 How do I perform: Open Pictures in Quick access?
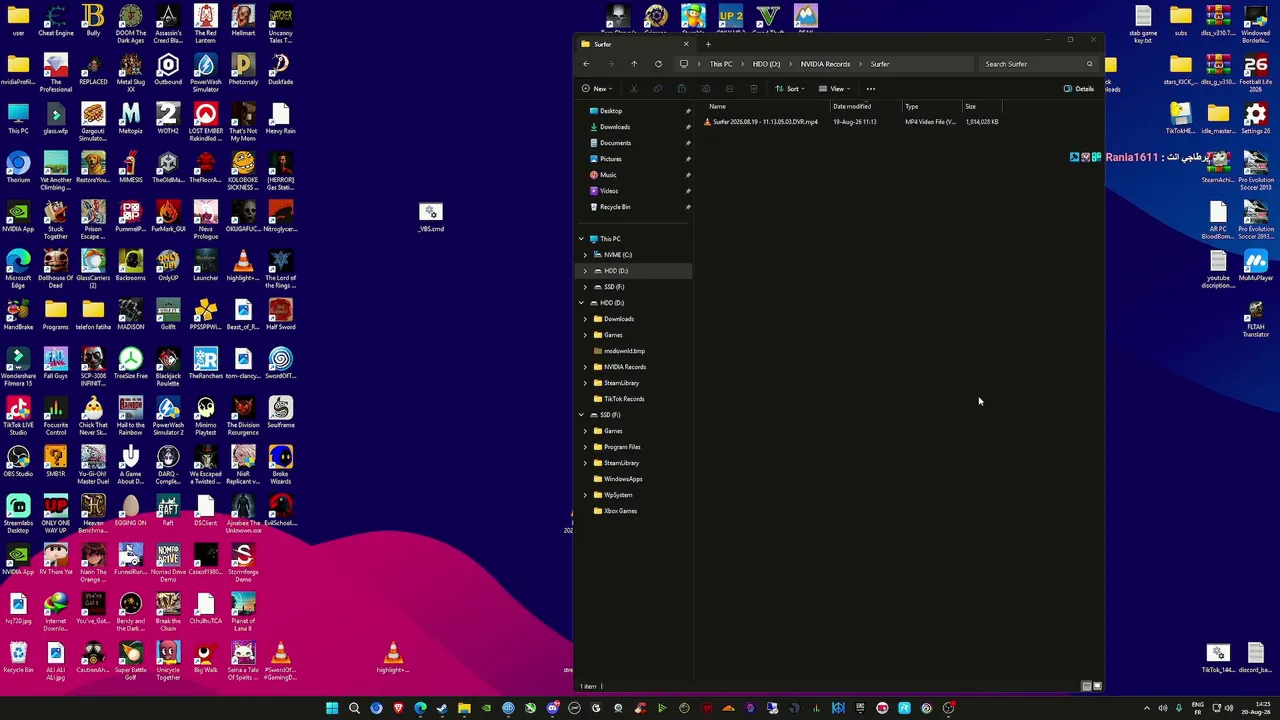coord(611,159)
